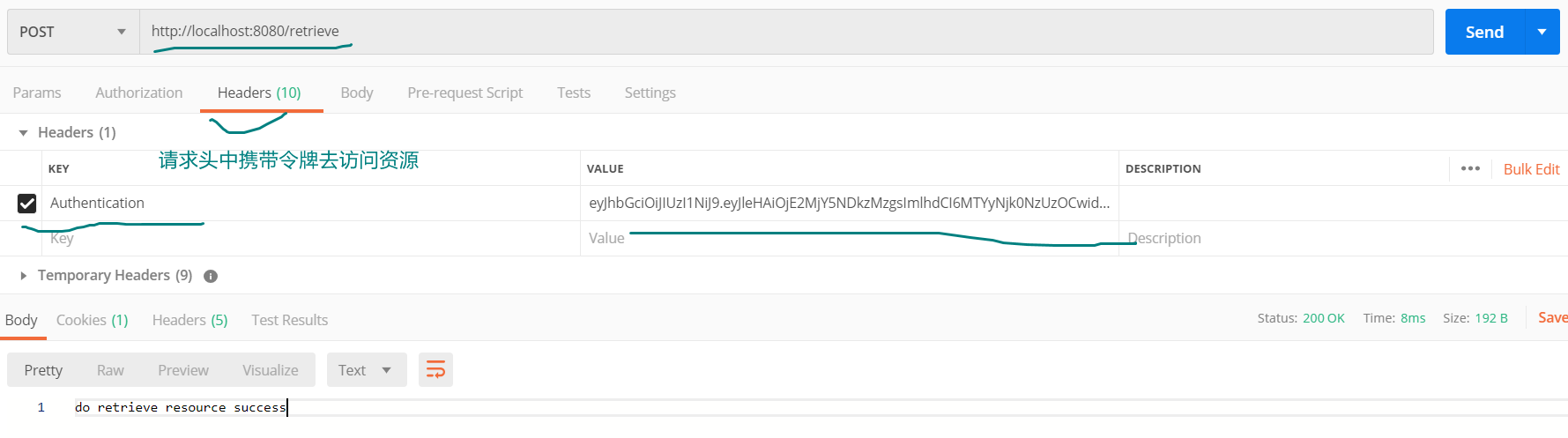Viewport: 1568px width, 438px height.
Task: Click the three-dots column options icon
Action: (1470, 168)
